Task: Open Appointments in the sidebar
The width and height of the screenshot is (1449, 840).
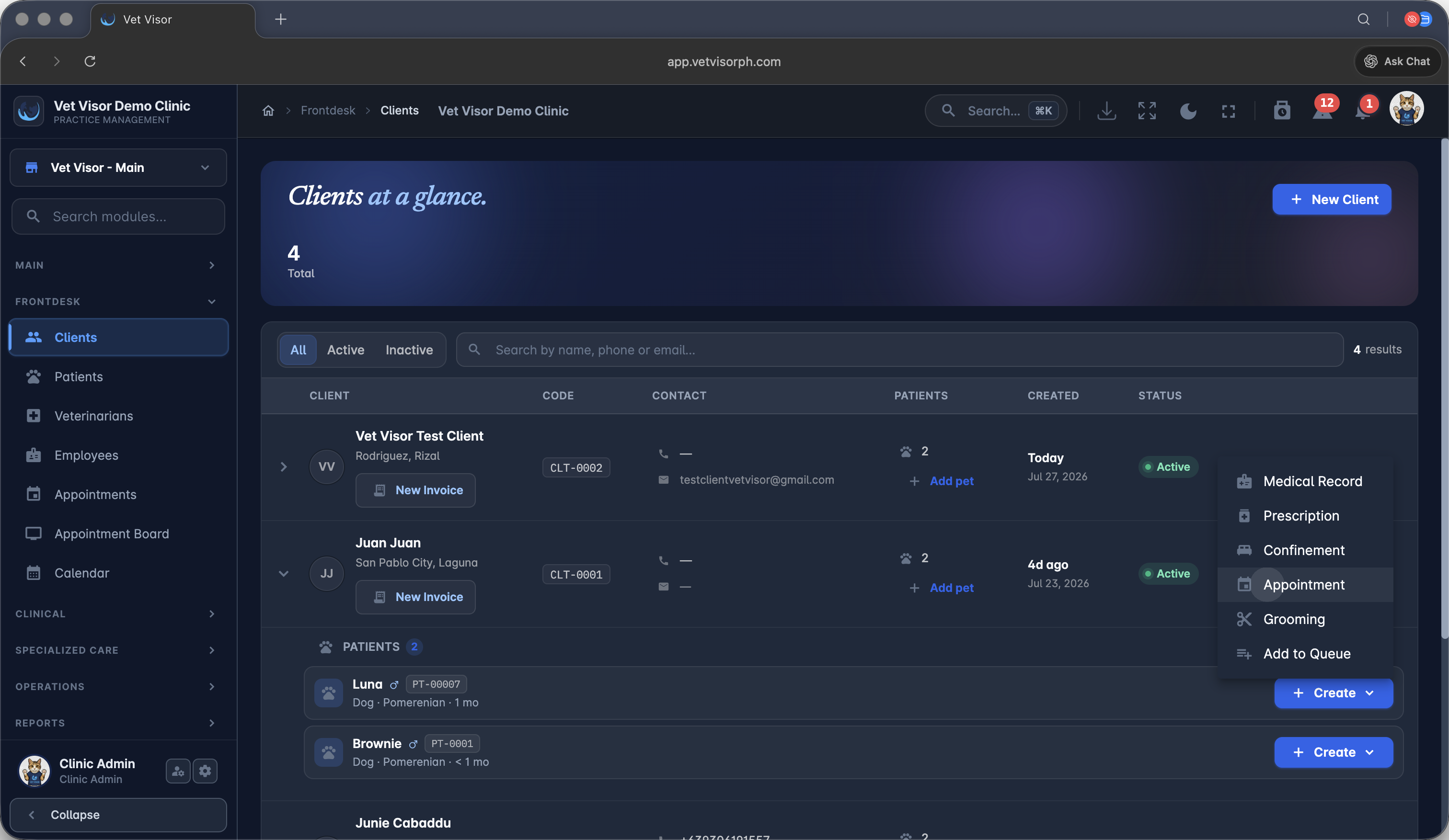Action: [x=118, y=494]
